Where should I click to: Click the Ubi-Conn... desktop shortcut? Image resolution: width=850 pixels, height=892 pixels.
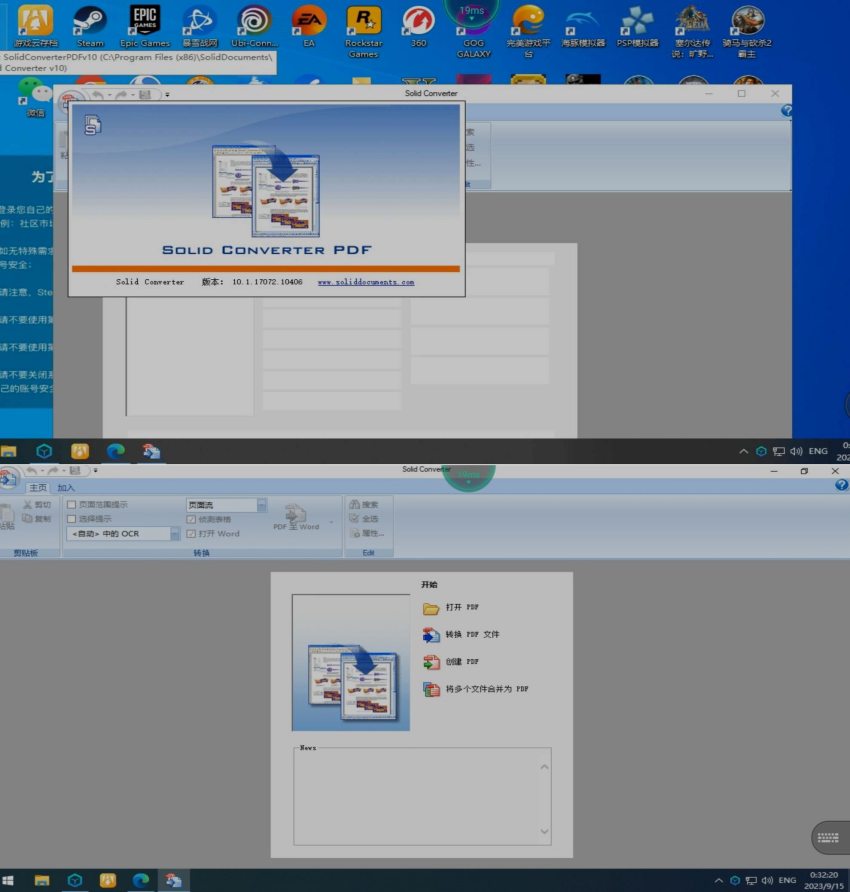(x=254, y=26)
